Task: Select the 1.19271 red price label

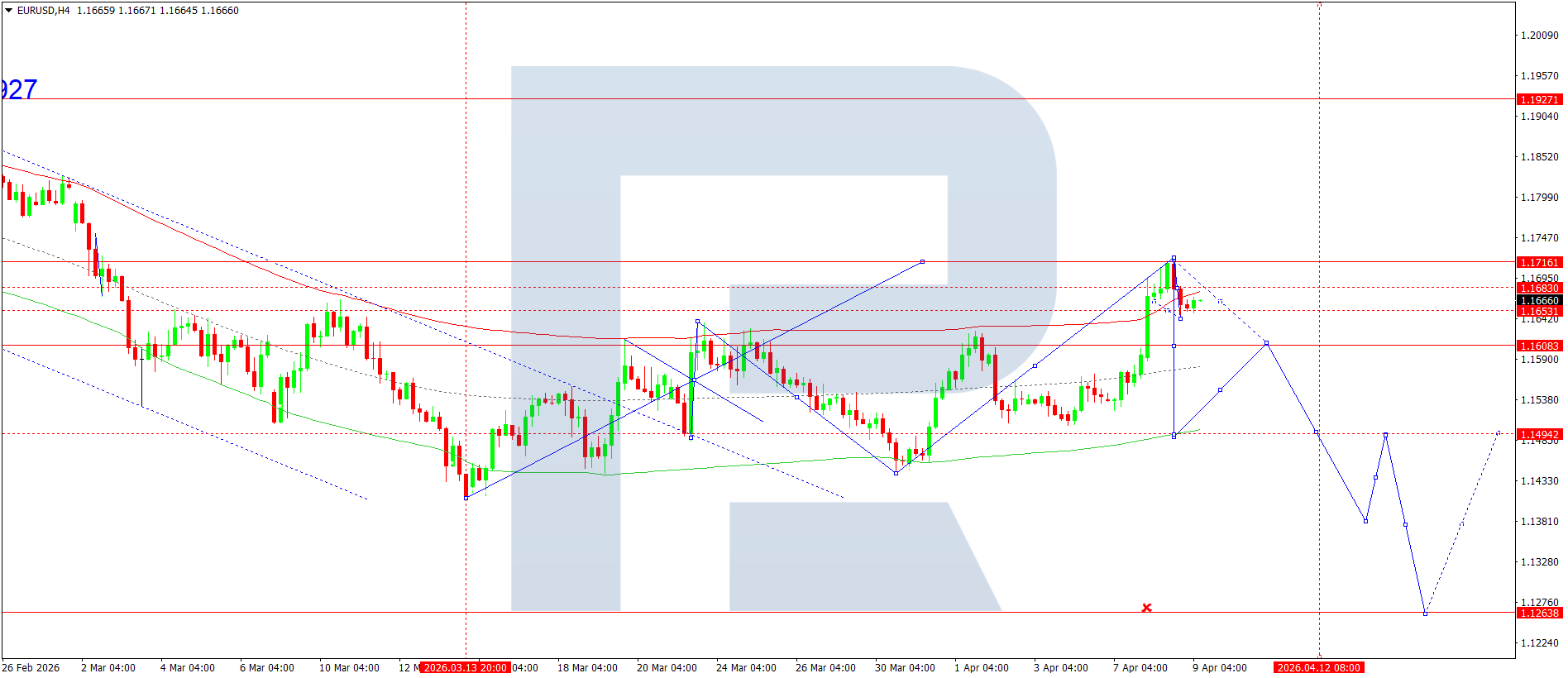Action: pos(1539,99)
